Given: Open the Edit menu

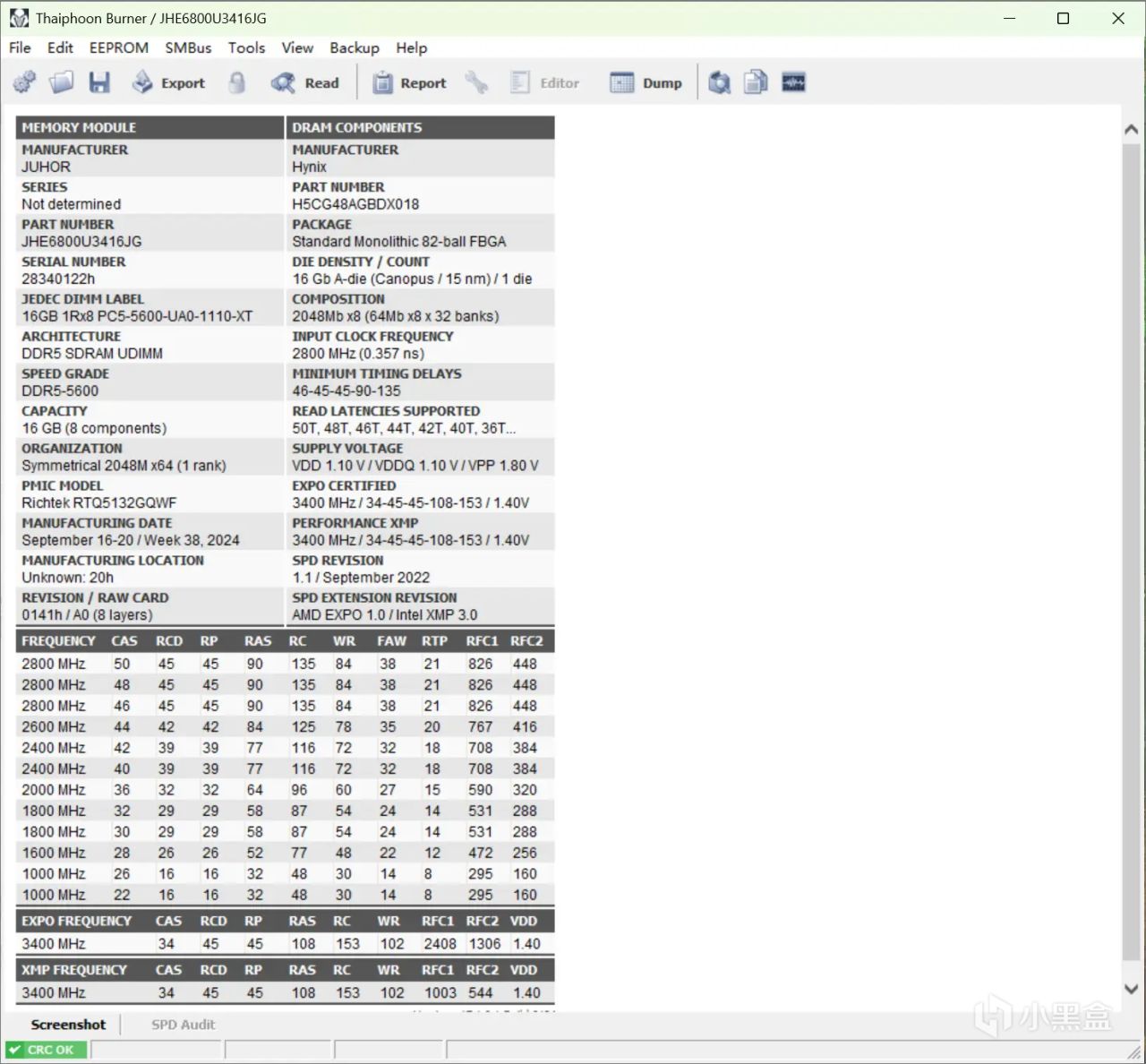Looking at the screenshot, I should [60, 47].
